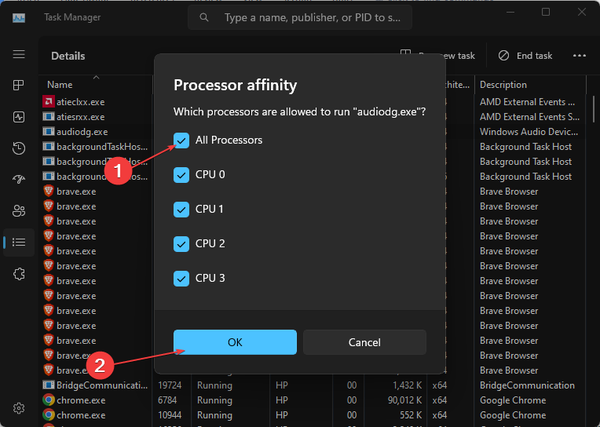
Task: Select the Details page icon
Action: pos(19,242)
